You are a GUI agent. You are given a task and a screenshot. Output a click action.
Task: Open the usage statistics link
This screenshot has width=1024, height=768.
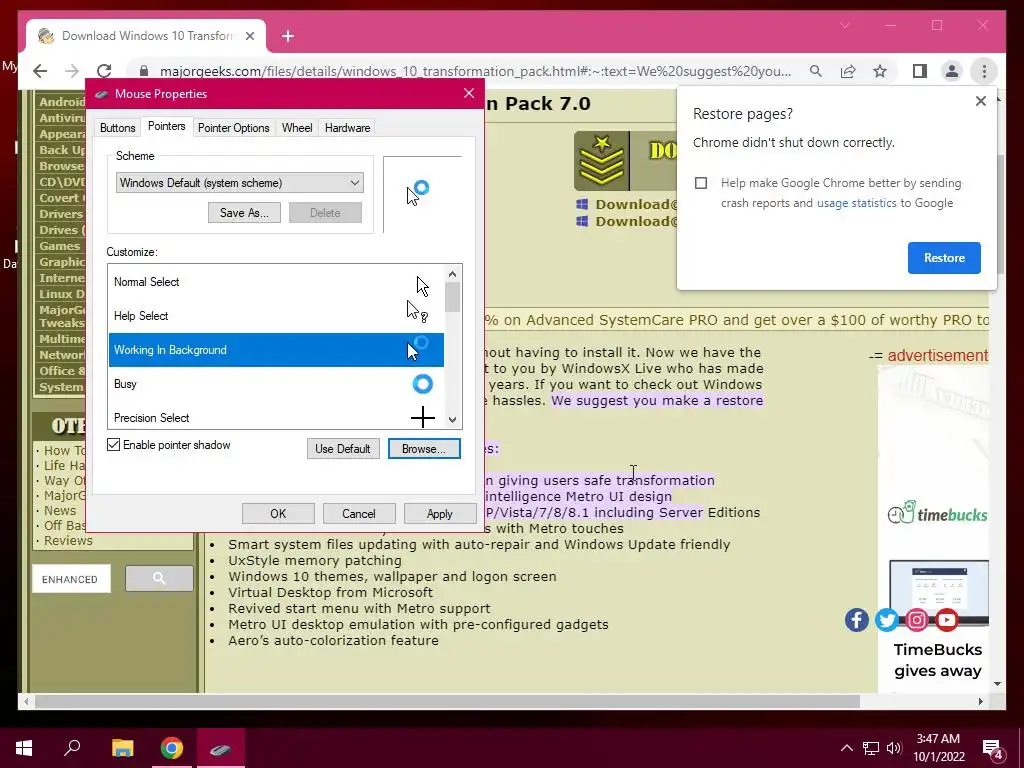pos(856,203)
